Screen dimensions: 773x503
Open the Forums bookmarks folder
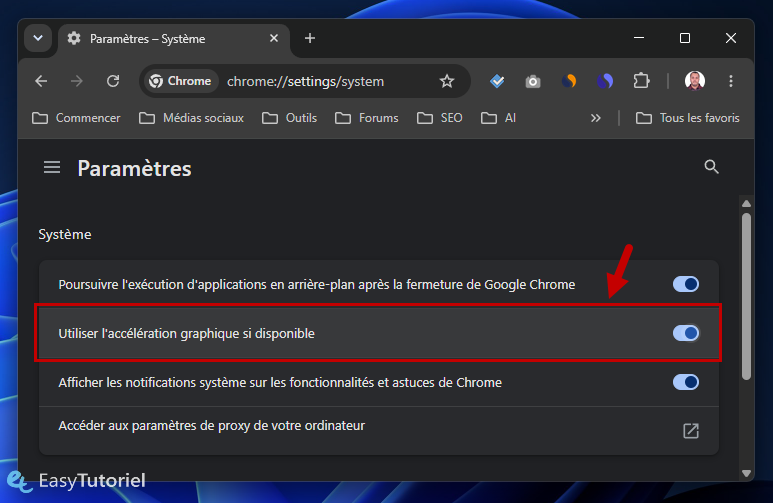(366, 118)
